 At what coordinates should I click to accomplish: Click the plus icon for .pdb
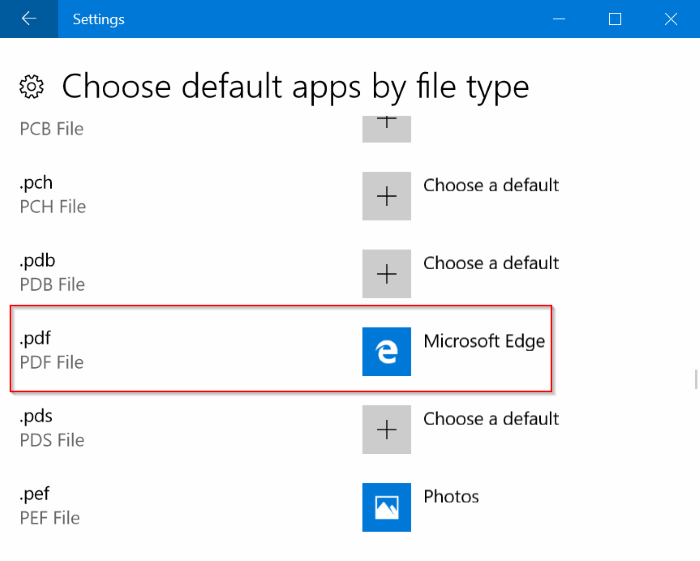387,274
